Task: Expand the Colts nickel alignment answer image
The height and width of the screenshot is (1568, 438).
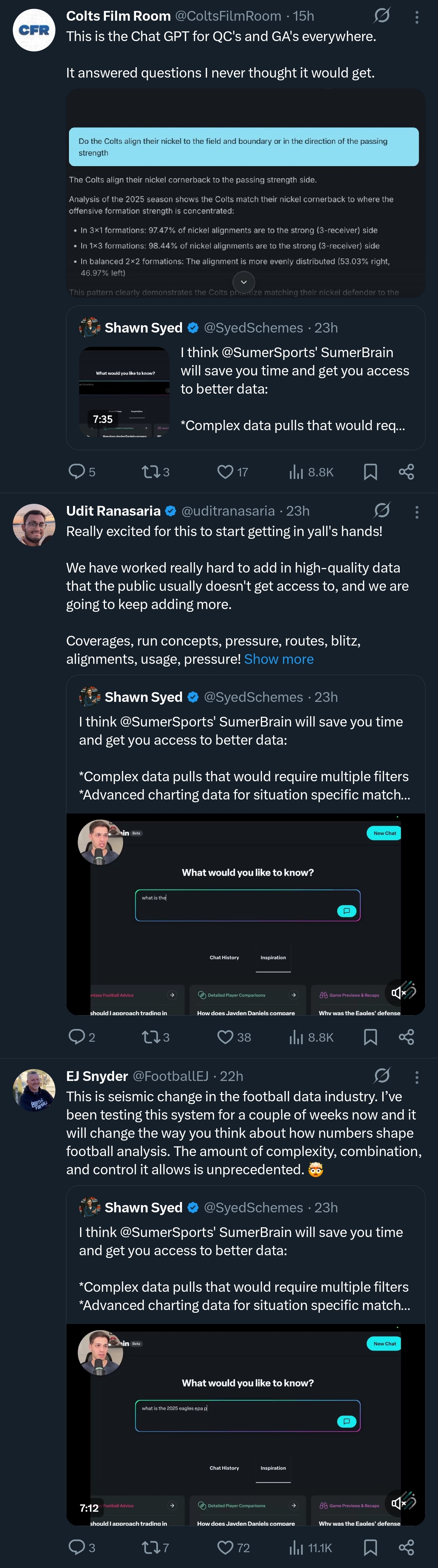Action: [x=244, y=282]
